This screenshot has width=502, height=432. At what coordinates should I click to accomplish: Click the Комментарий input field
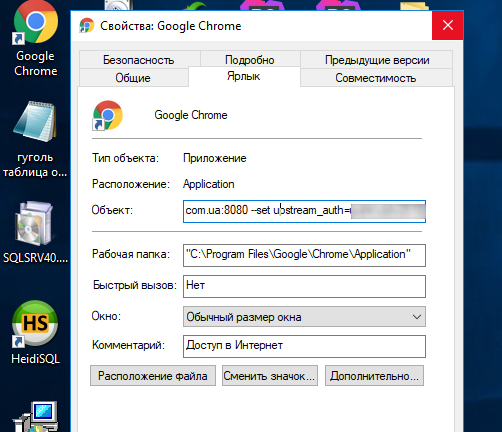(x=304, y=346)
